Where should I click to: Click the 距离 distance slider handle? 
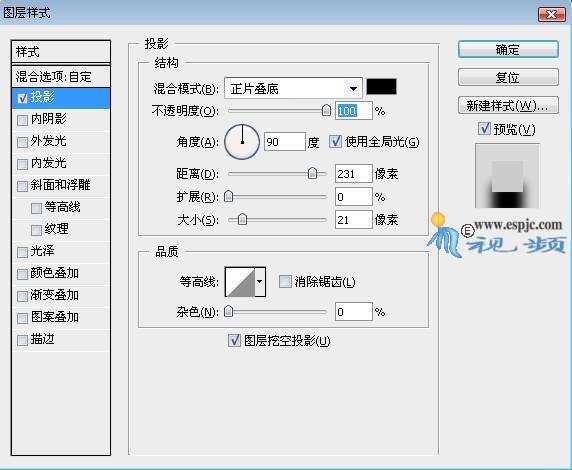pos(312,173)
